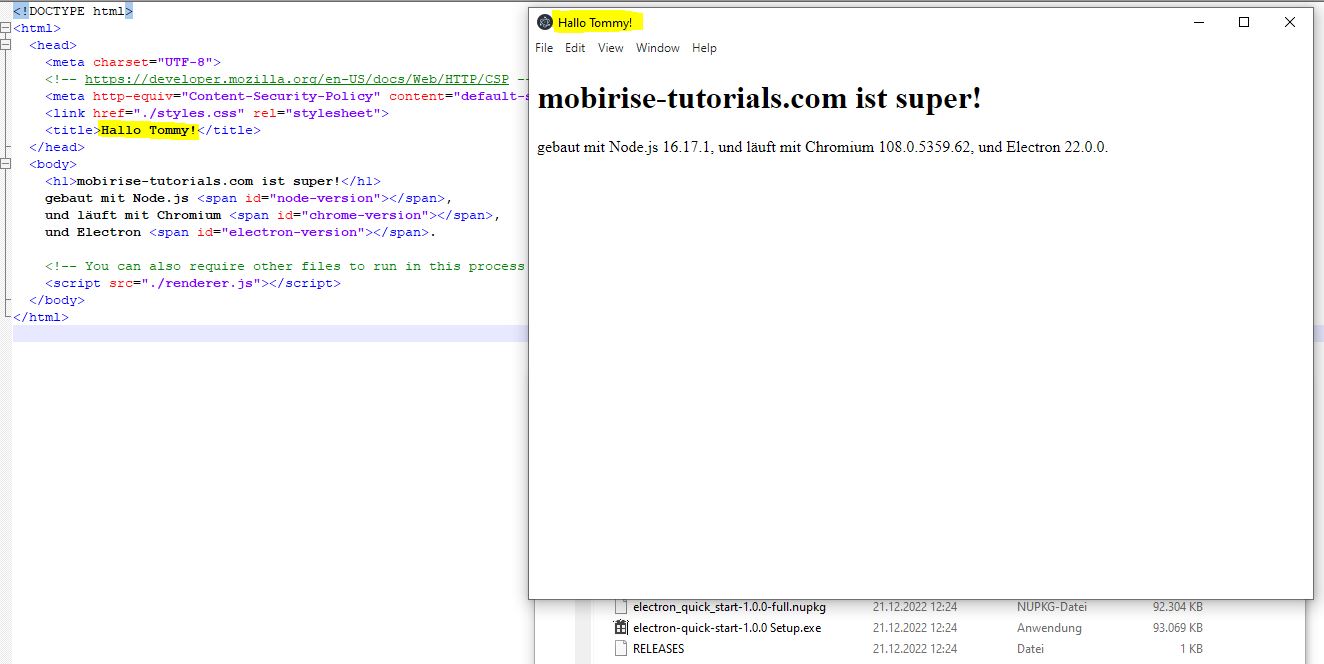Click the Setup.exe installer file icon
The image size is (1324, 664).
[621, 628]
